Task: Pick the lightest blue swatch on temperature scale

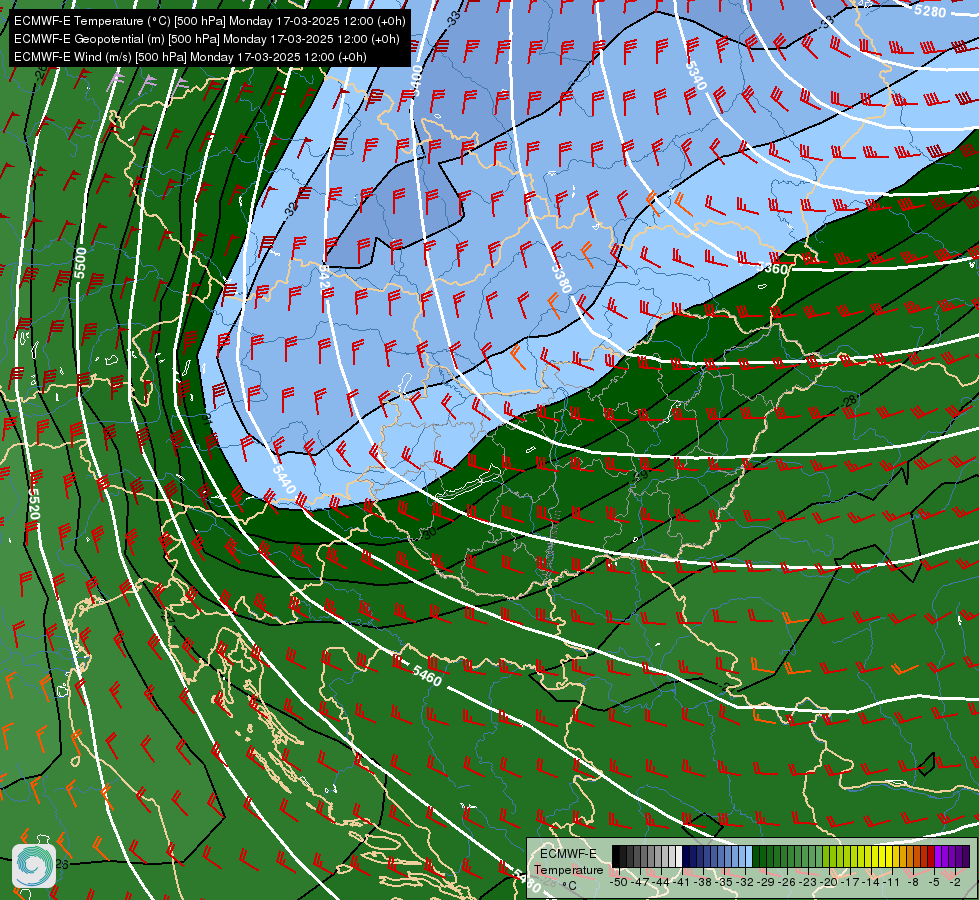Action: pos(749,856)
